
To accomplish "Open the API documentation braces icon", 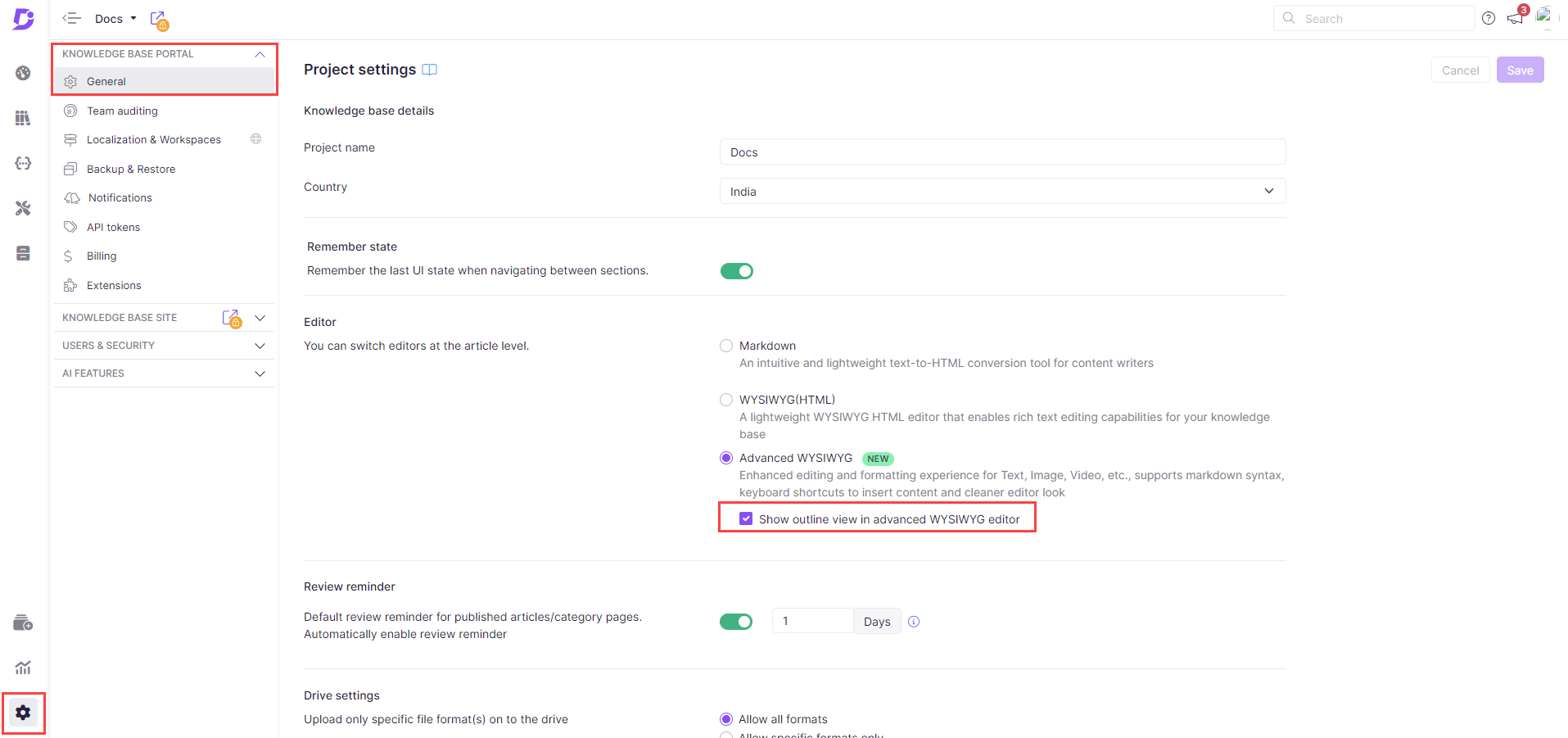I will [x=23, y=163].
